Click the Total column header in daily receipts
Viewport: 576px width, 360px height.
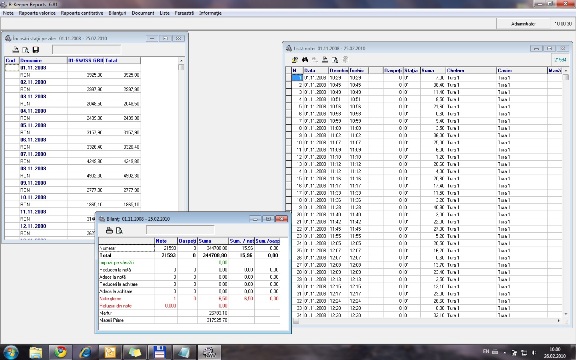(122, 60)
